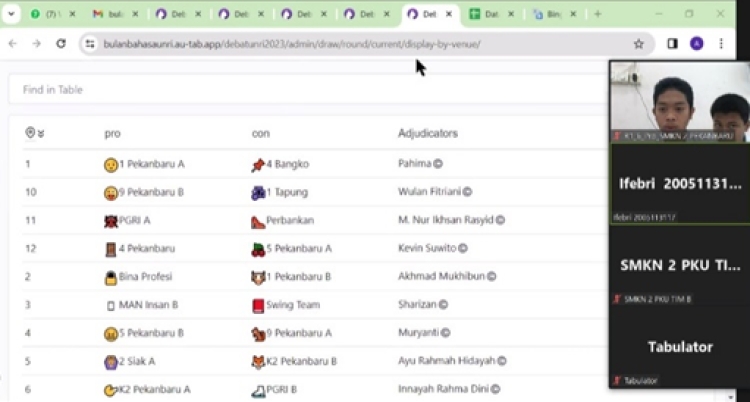Click the Chrome profile avatar icon

coord(697,44)
